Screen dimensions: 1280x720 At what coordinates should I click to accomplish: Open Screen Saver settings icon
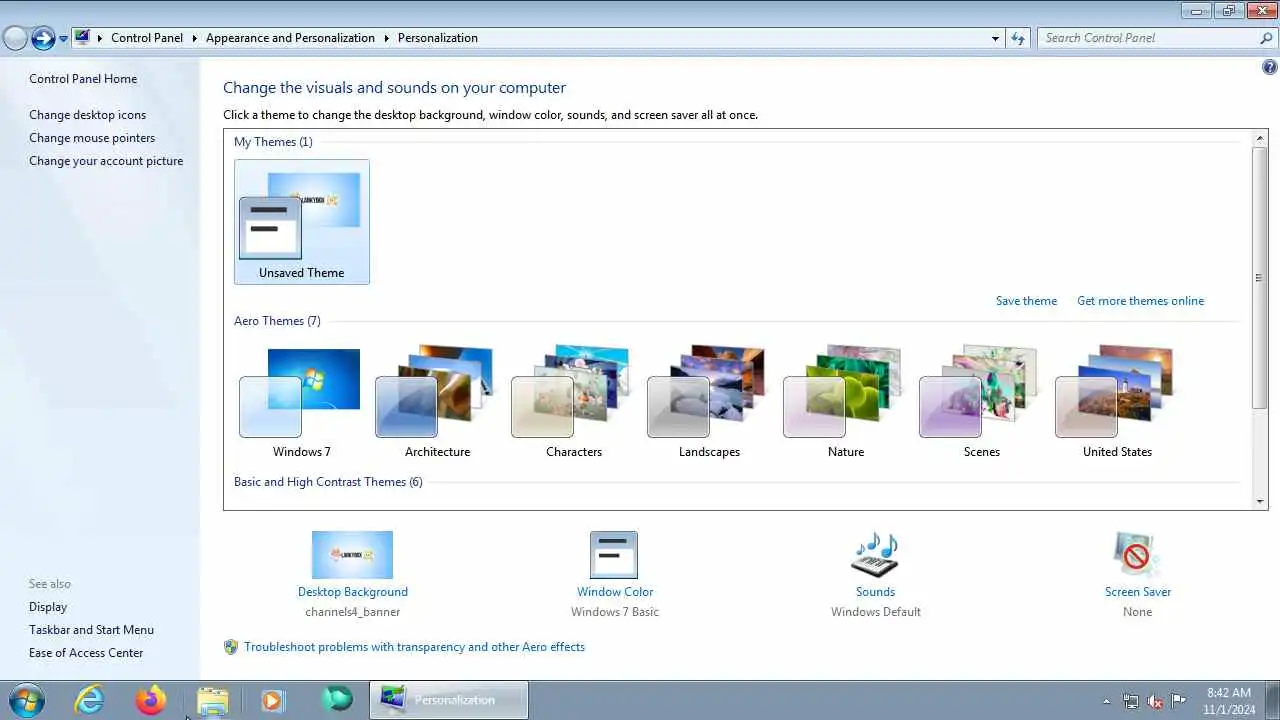click(x=1137, y=555)
